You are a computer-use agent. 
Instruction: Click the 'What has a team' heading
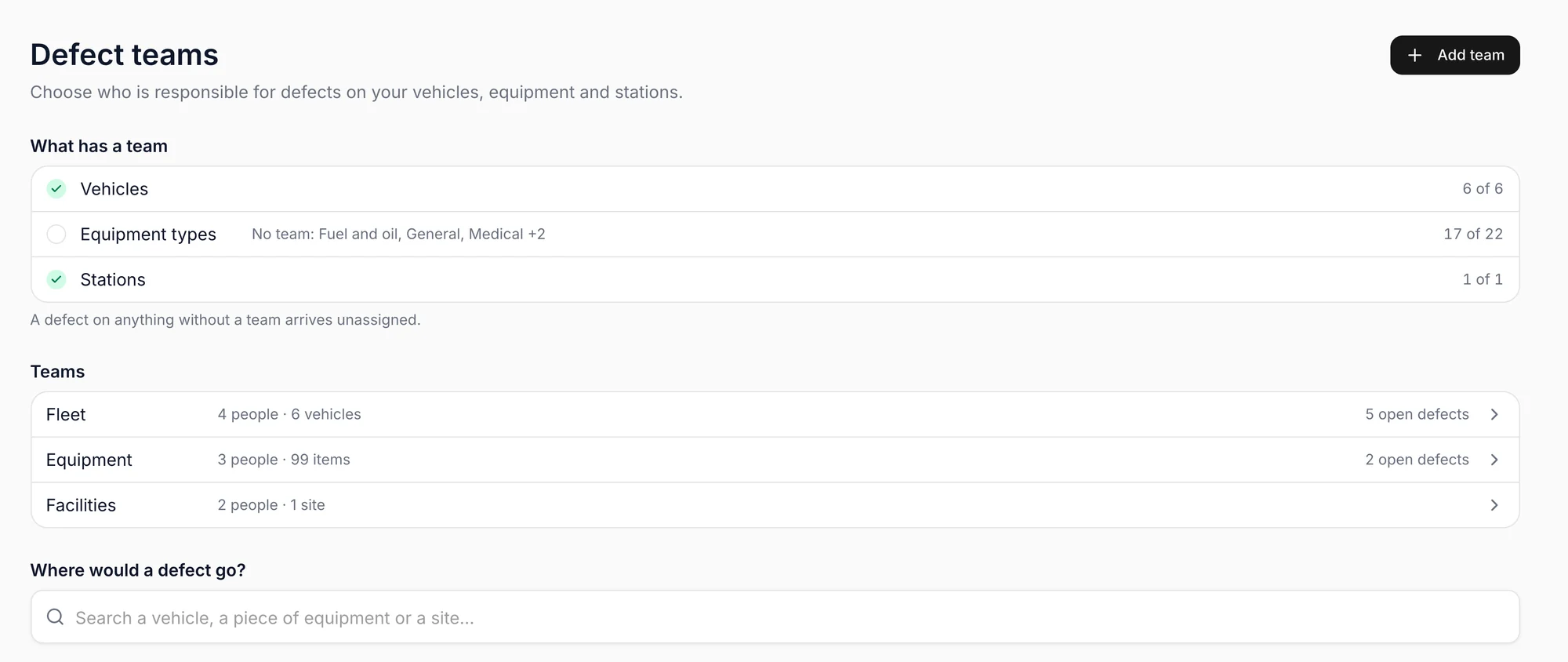coord(99,146)
